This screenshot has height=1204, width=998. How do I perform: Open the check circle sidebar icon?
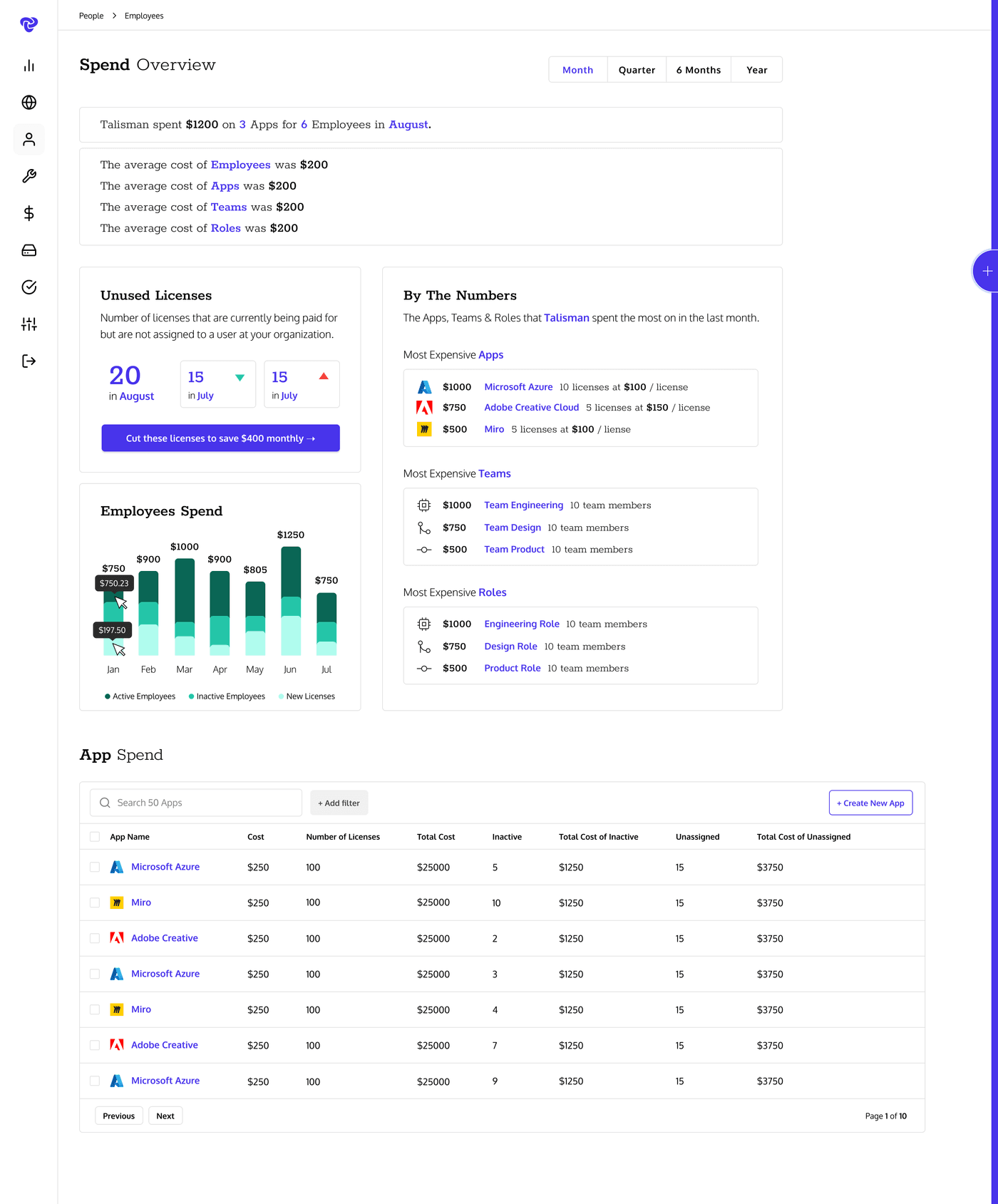pyautogui.click(x=29, y=287)
